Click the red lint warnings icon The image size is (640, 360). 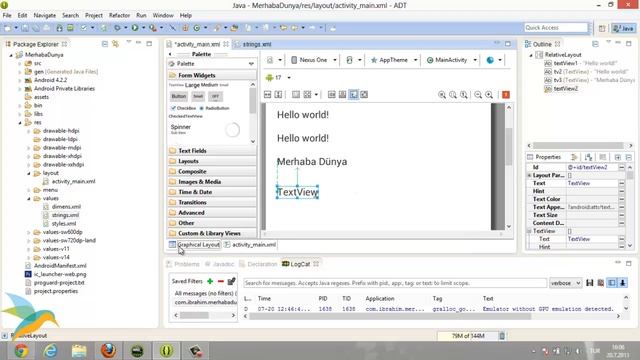coord(506,95)
